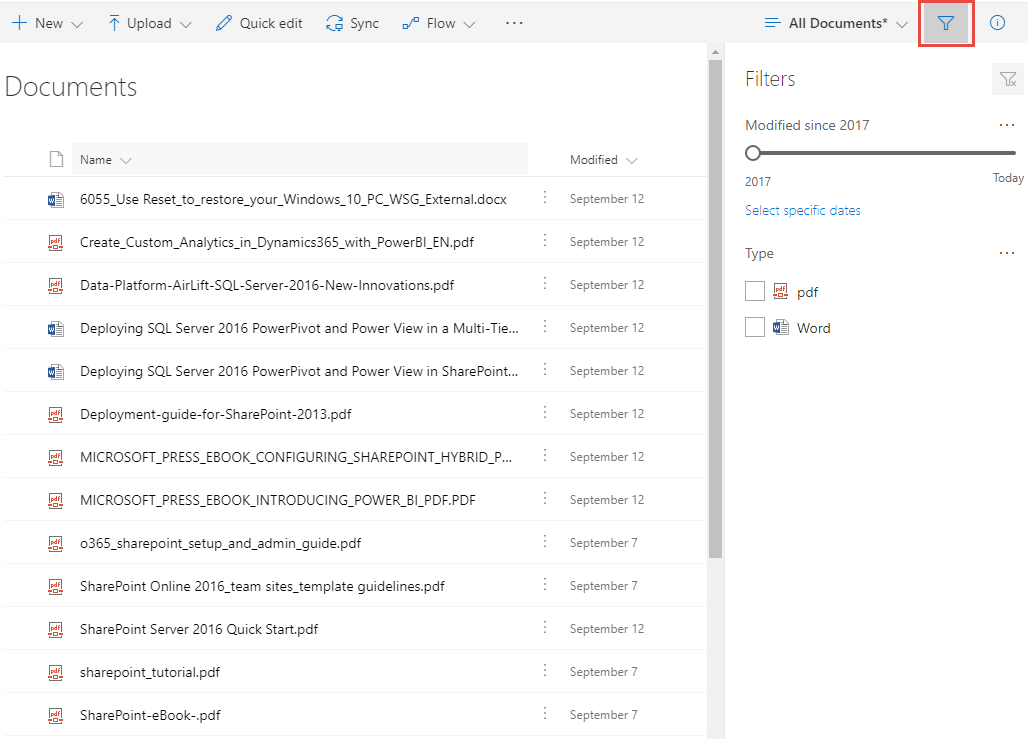
Task: Open Deploying SQL Server 2016 in SharePoint document
Action: coord(299,371)
